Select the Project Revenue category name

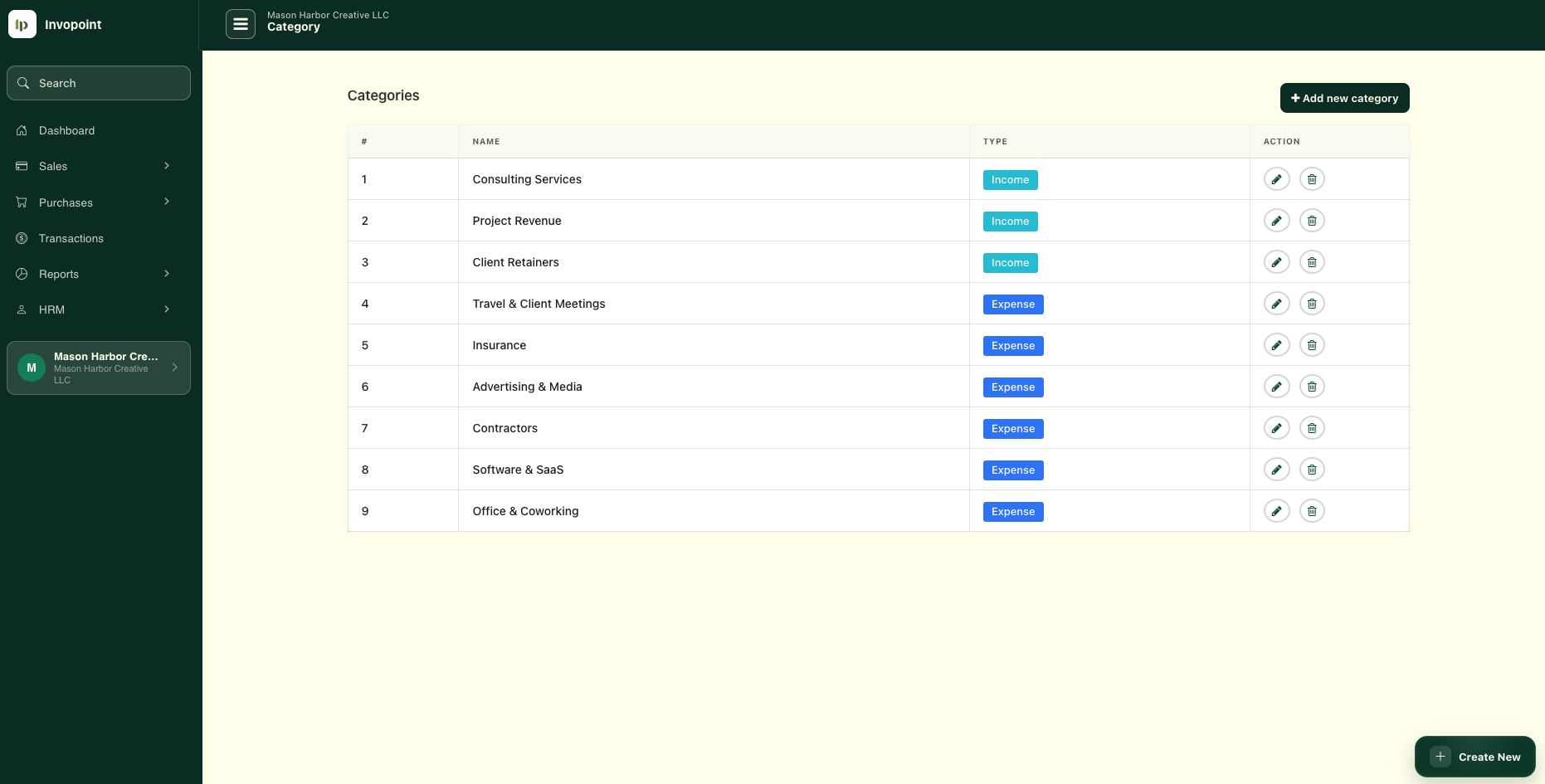pos(517,221)
